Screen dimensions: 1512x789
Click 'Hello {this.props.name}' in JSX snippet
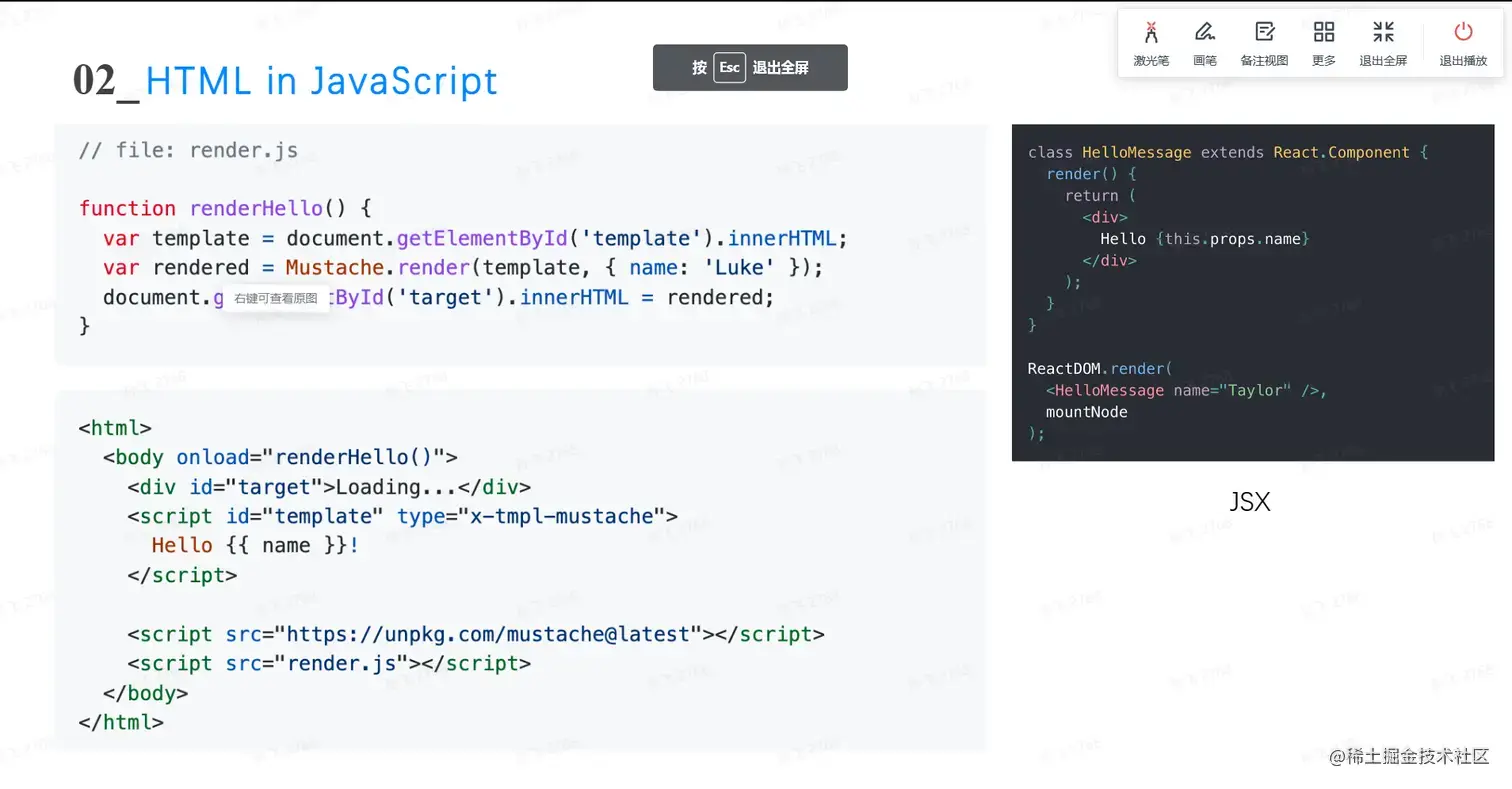click(1204, 239)
